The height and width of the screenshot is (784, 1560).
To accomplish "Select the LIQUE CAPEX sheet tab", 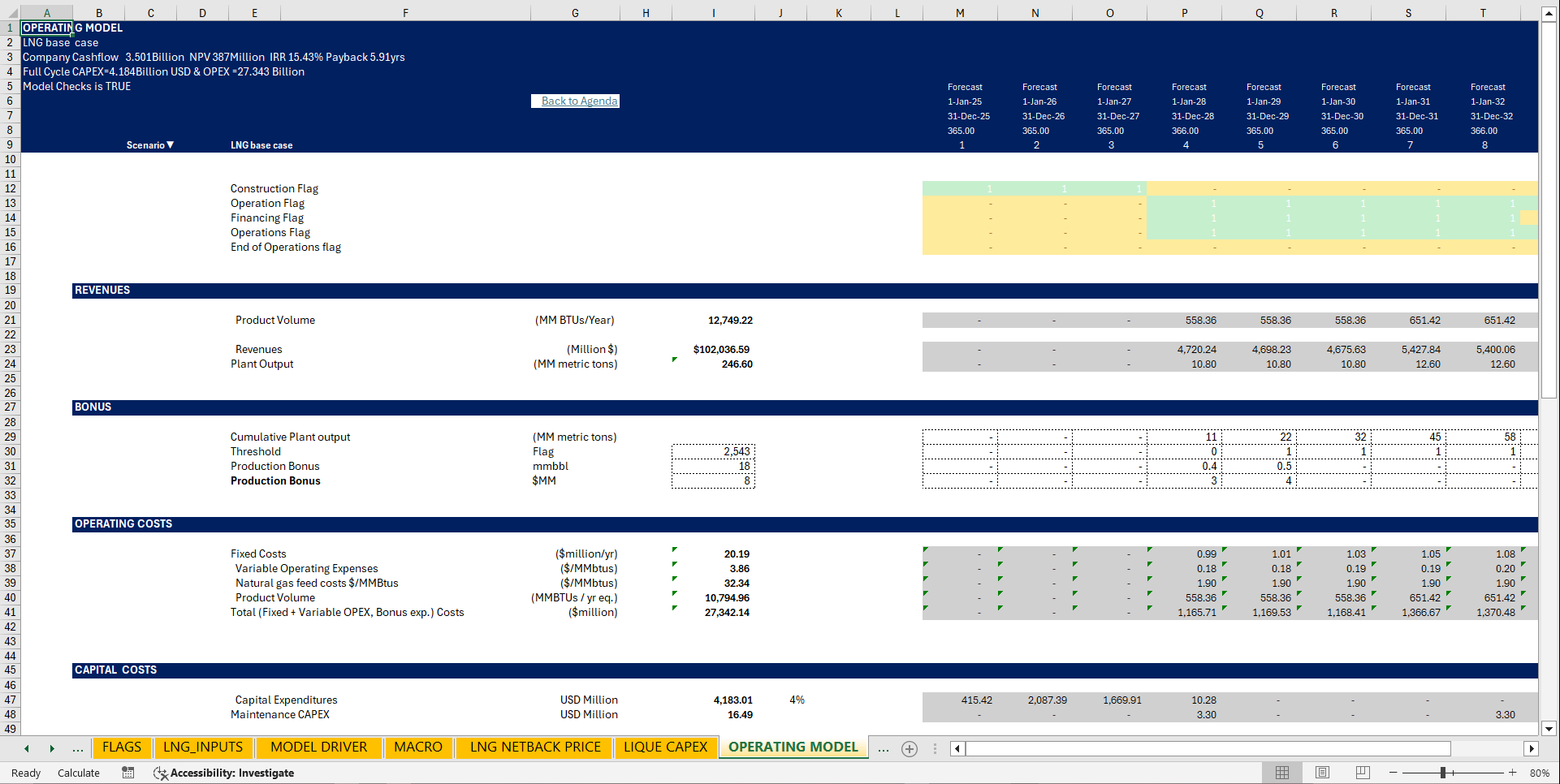I will pos(666,747).
